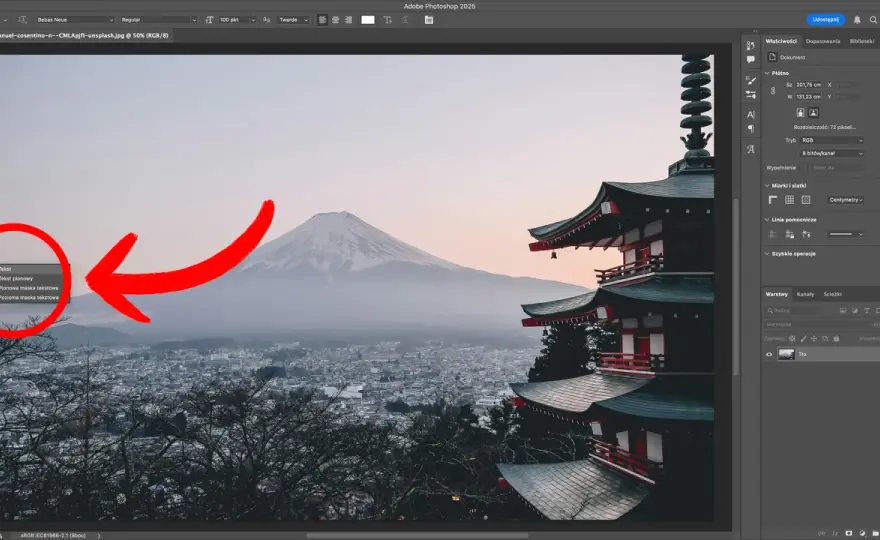Toggle grid icon in Miarki i siatki

(789, 200)
